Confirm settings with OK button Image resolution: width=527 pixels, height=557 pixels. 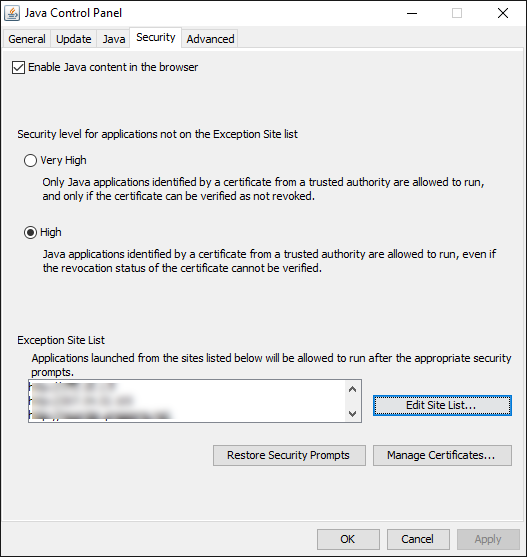tap(348, 539)
